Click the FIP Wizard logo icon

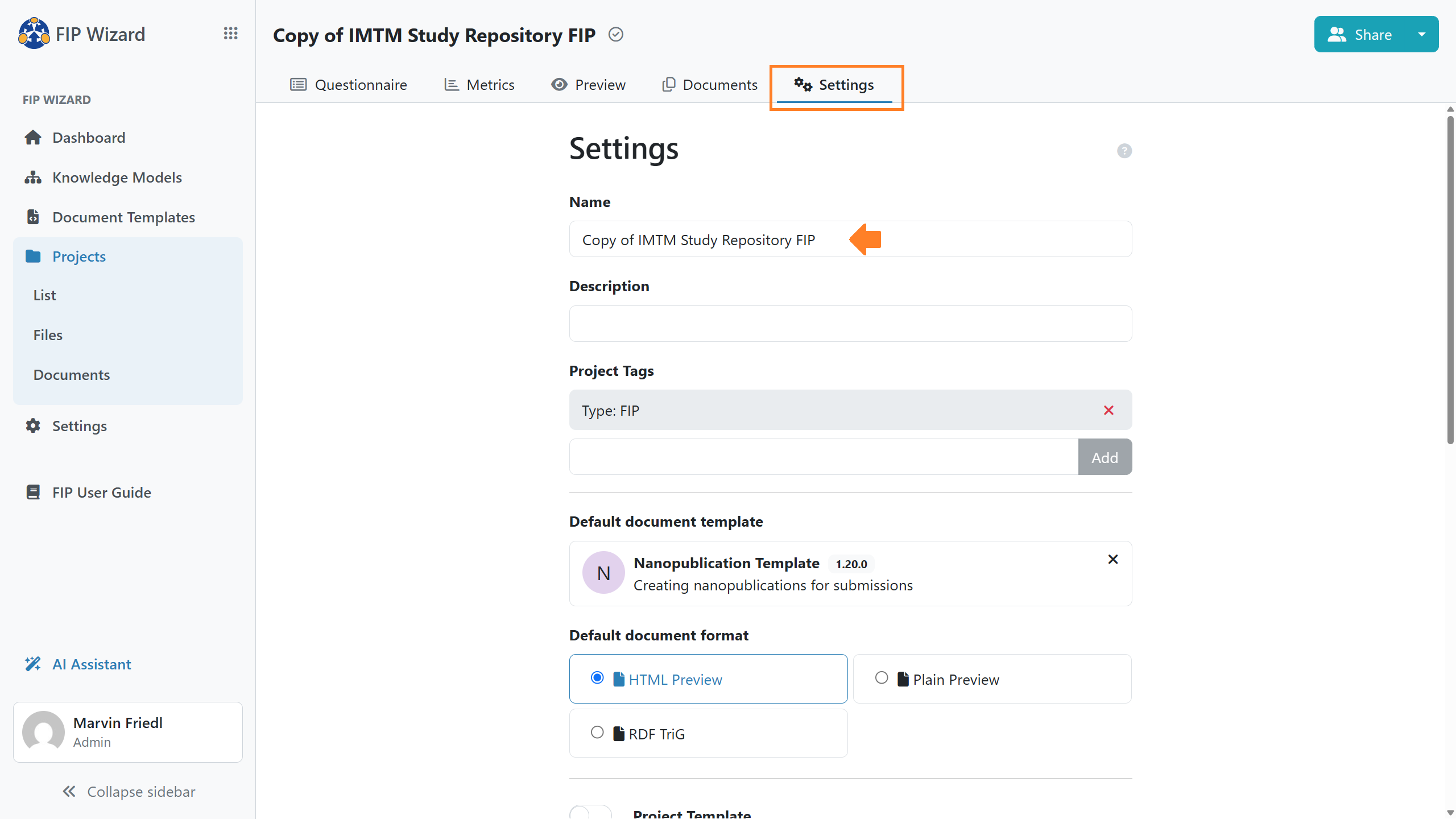34,34
